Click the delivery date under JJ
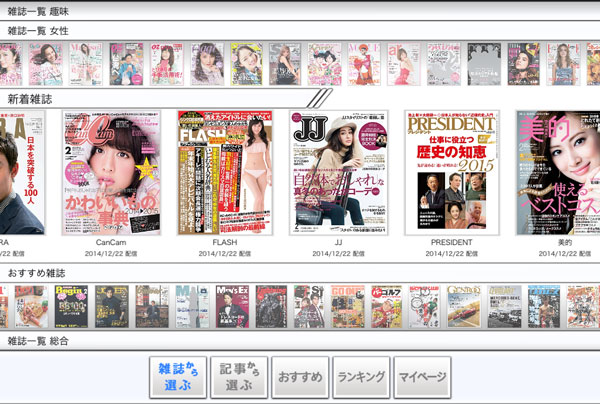 point(338,253)
